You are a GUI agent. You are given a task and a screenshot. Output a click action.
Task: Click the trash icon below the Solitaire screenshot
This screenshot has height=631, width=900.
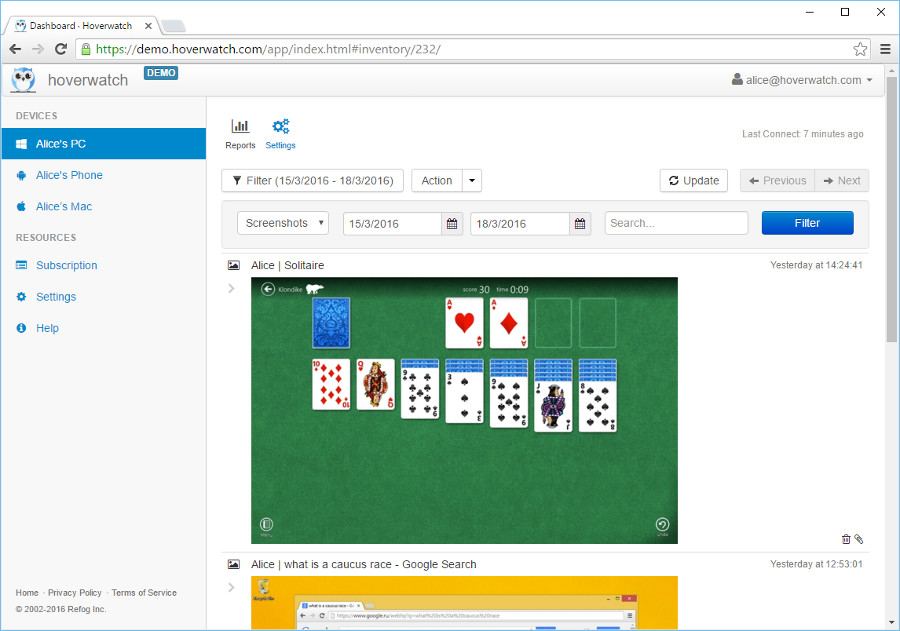coord(846,539)
